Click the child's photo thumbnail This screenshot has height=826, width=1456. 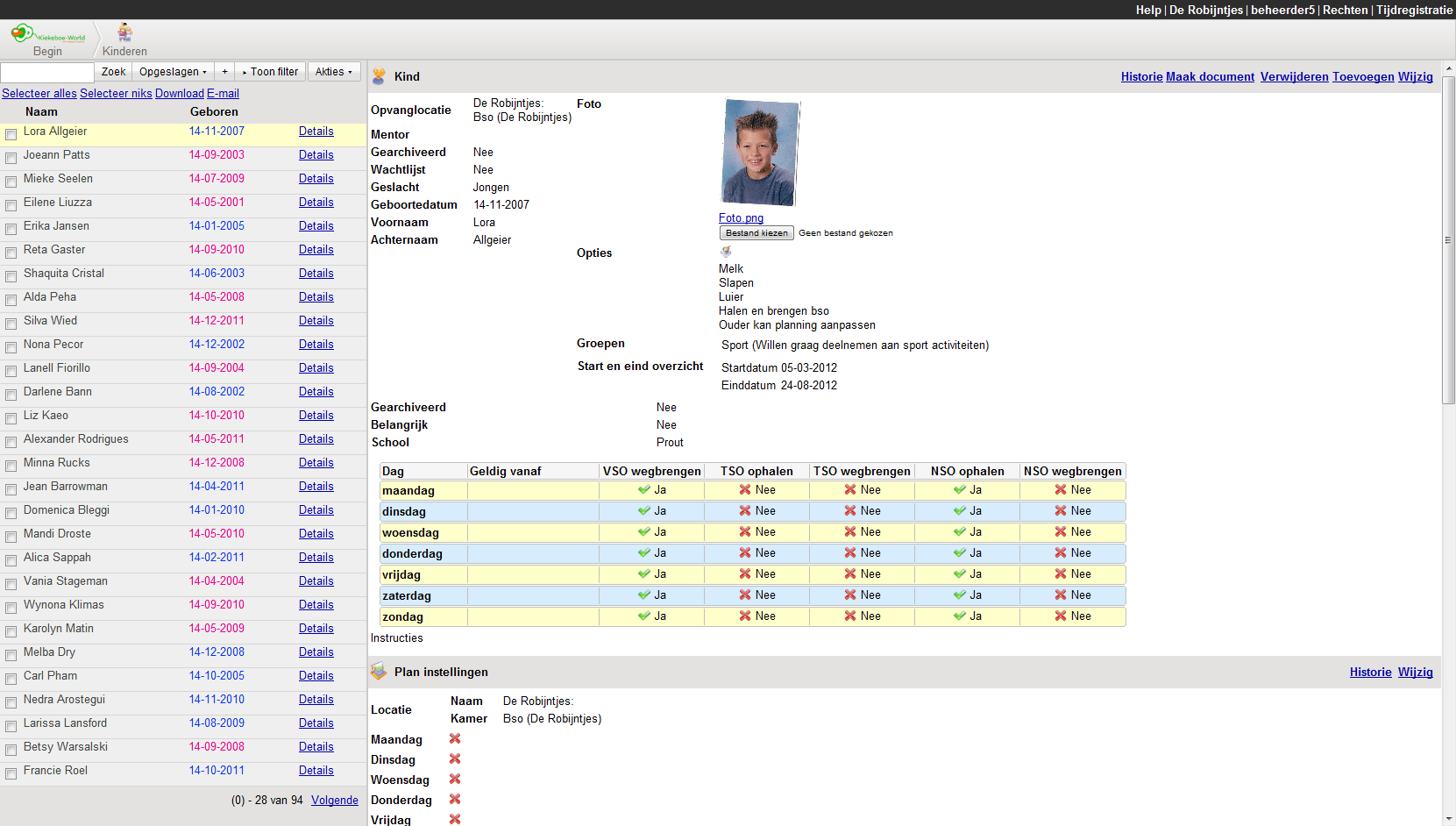pyautogui.click(x=759, y=153)
